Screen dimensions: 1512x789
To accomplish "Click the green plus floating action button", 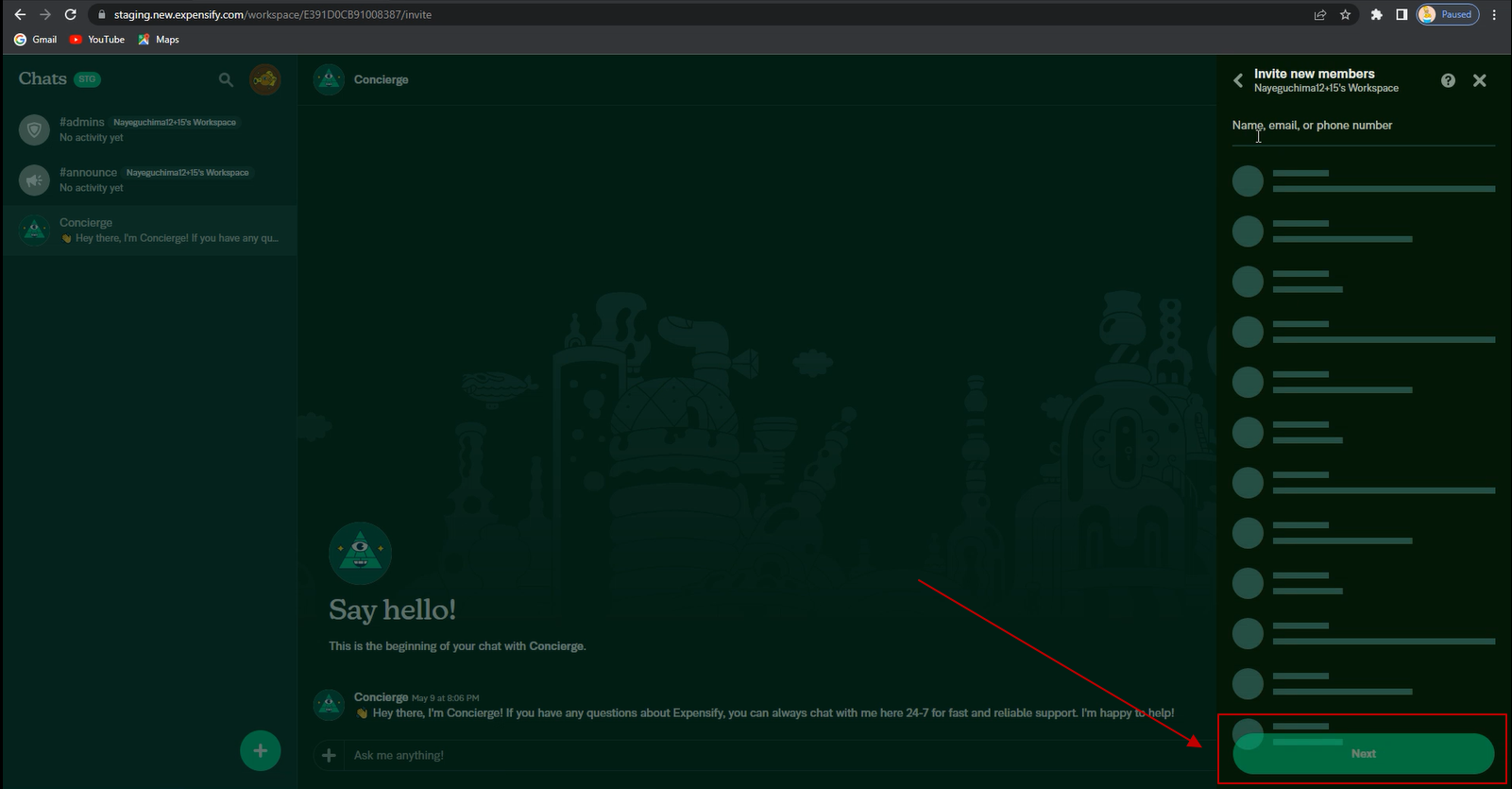I will coord(261,751).
